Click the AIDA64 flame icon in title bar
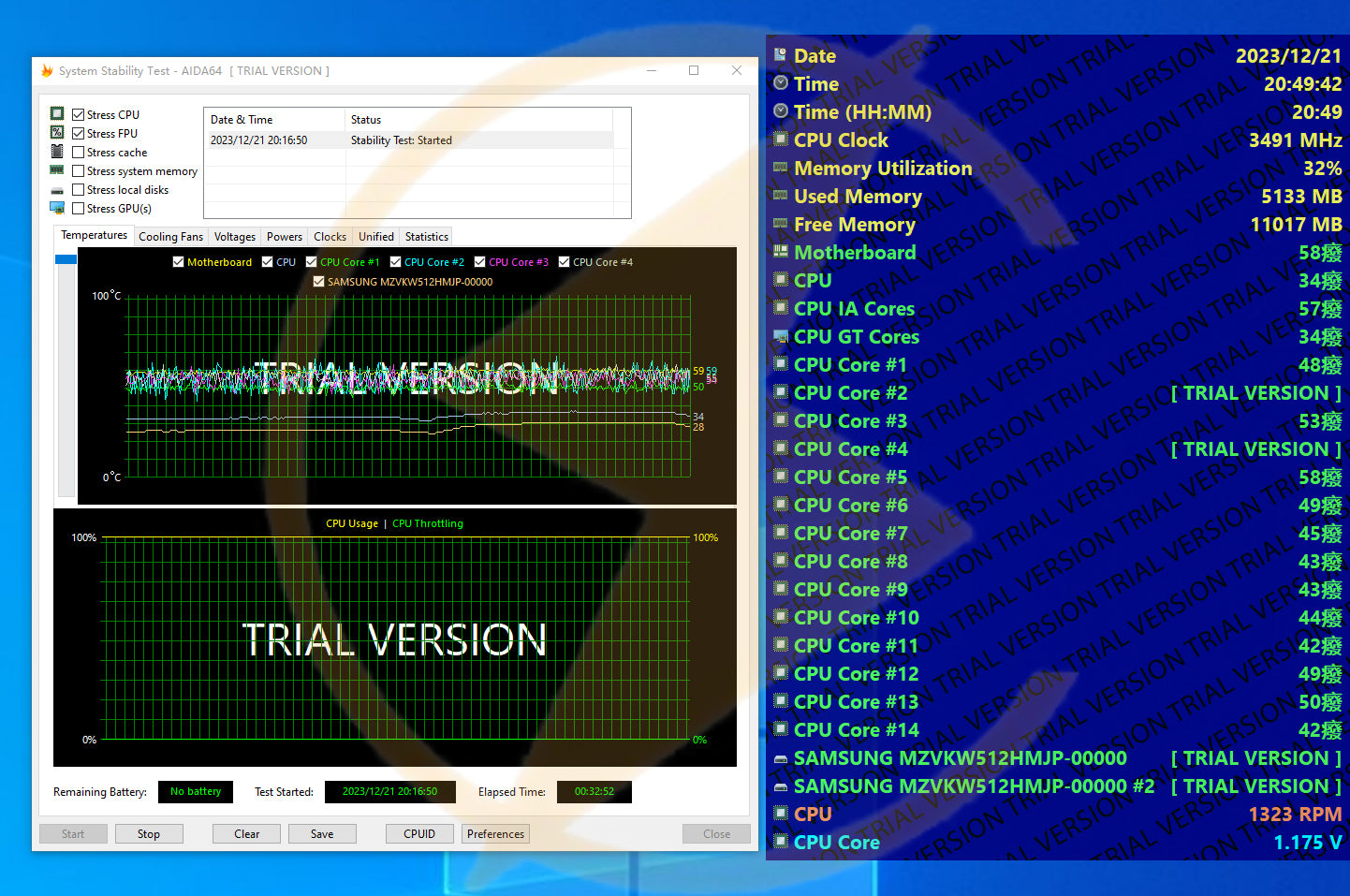This screenshot has width=1350, height=896. click(x=47, y=71)
